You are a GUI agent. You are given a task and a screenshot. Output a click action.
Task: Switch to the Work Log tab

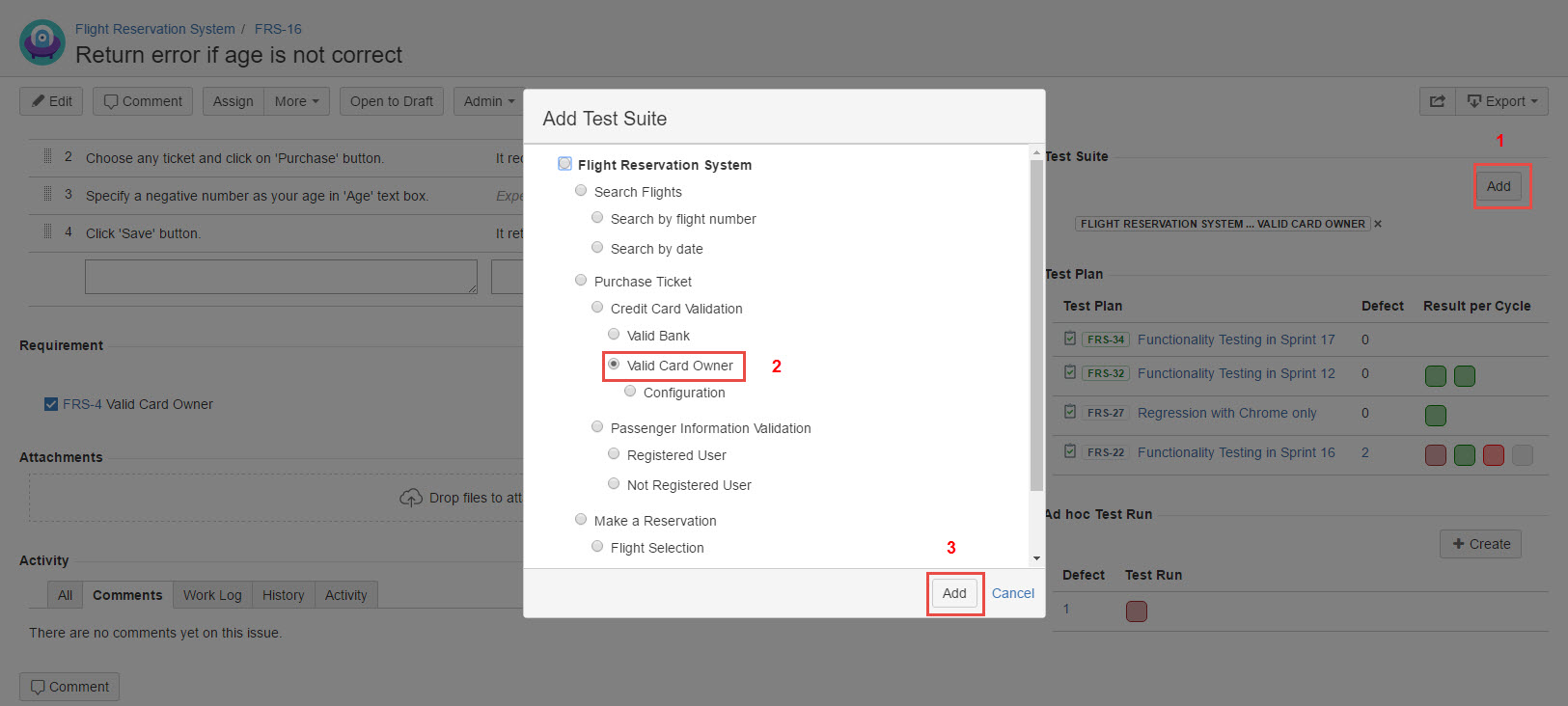(212, 595)
